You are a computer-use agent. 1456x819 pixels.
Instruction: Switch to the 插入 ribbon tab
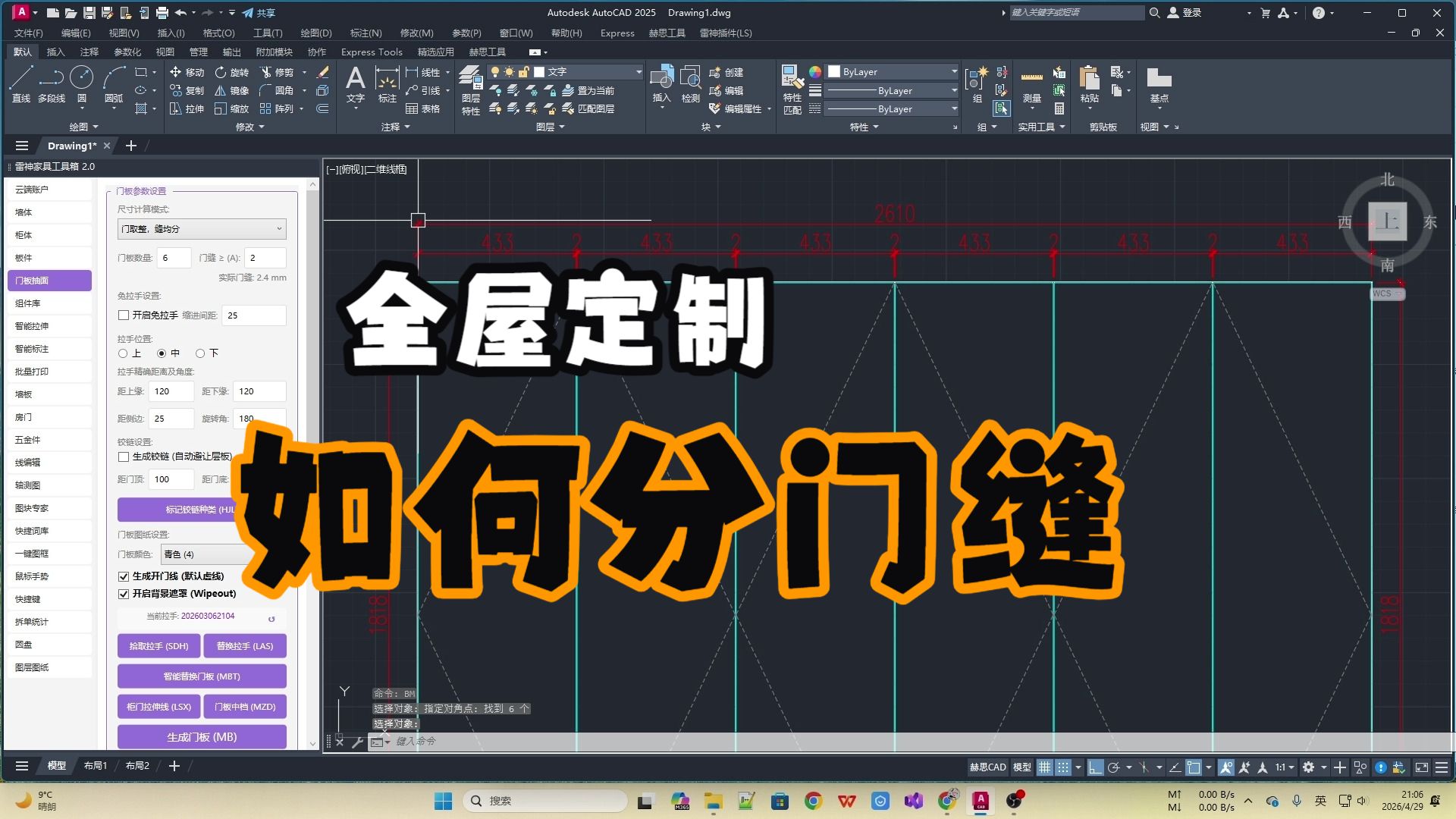[x=55, y=52]
